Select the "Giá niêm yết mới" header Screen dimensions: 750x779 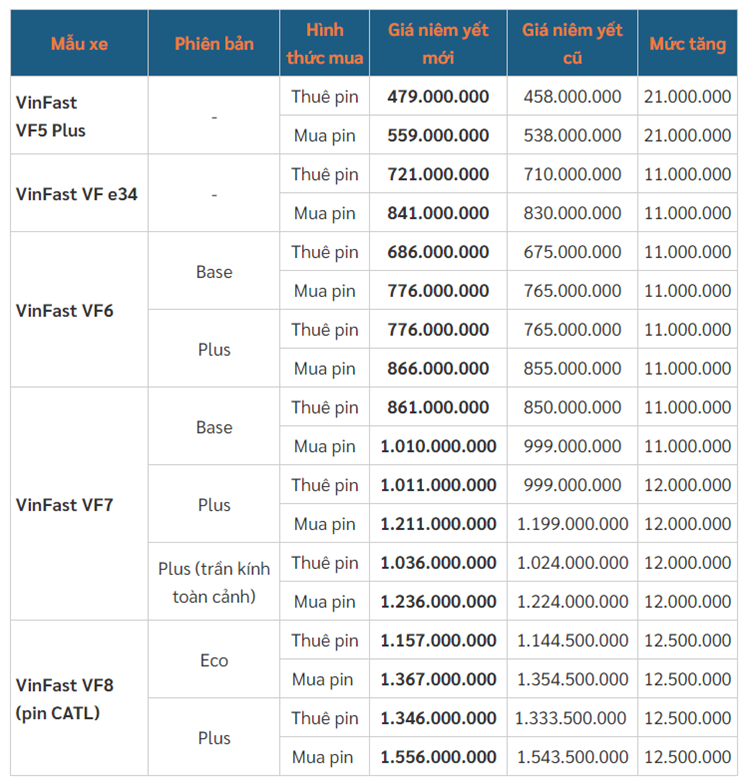(438, 44)
